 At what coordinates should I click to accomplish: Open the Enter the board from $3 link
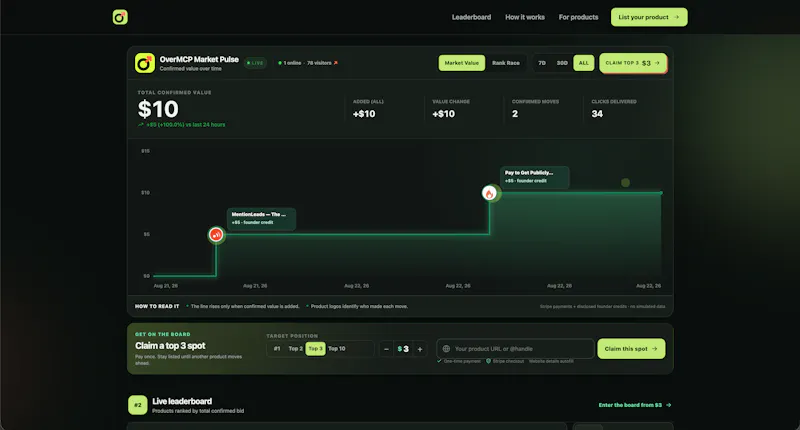pyautogui.click(x=635, y=405)
